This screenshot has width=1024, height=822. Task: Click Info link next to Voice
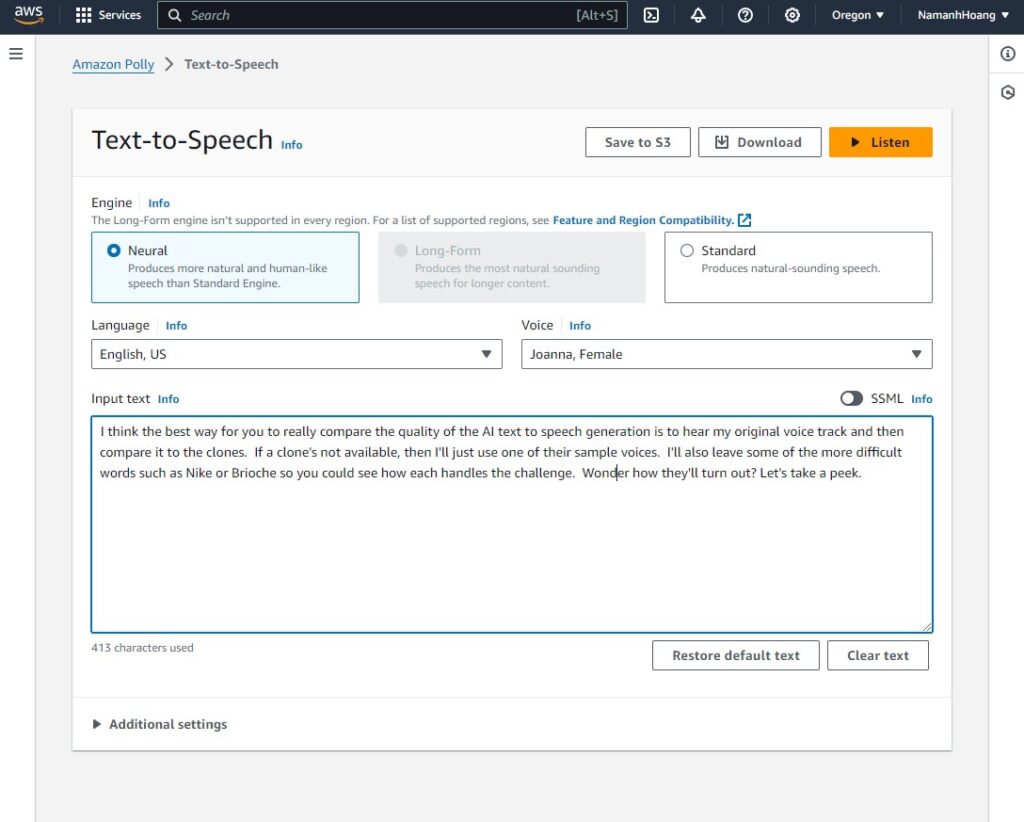pyautogui.click(x=580, y=326)
